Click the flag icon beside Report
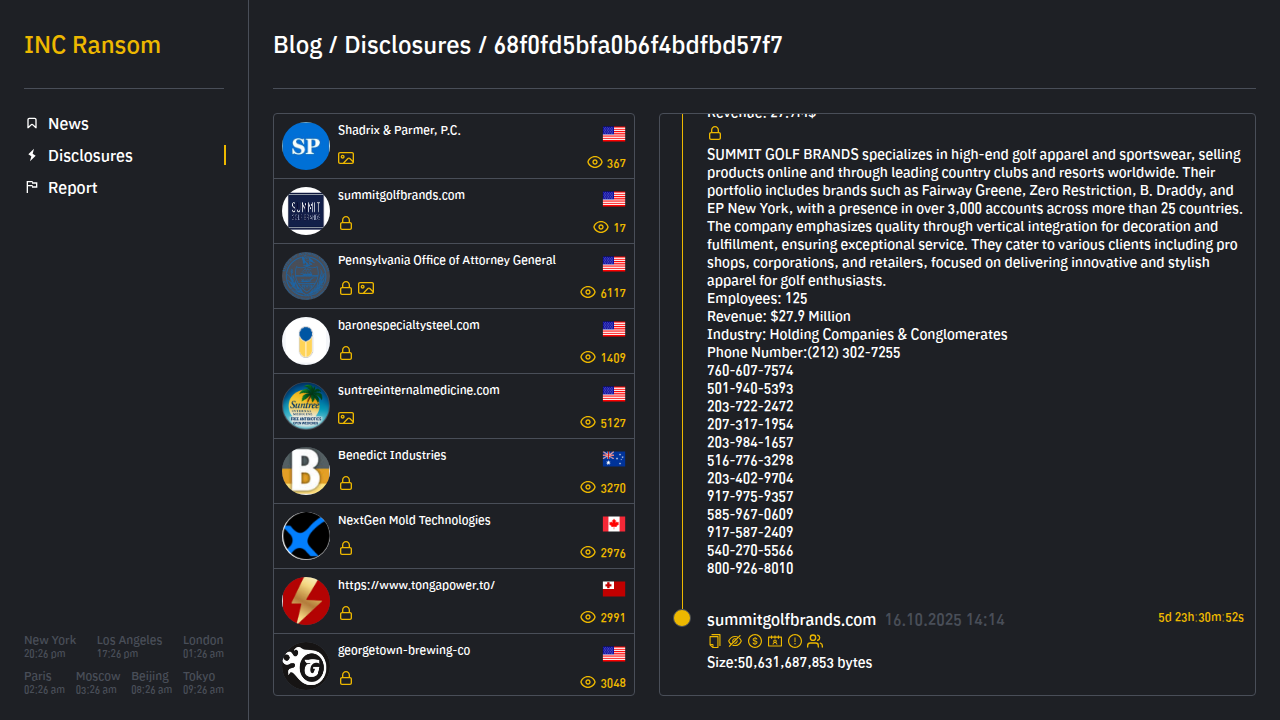 click(x=32, y=188)
